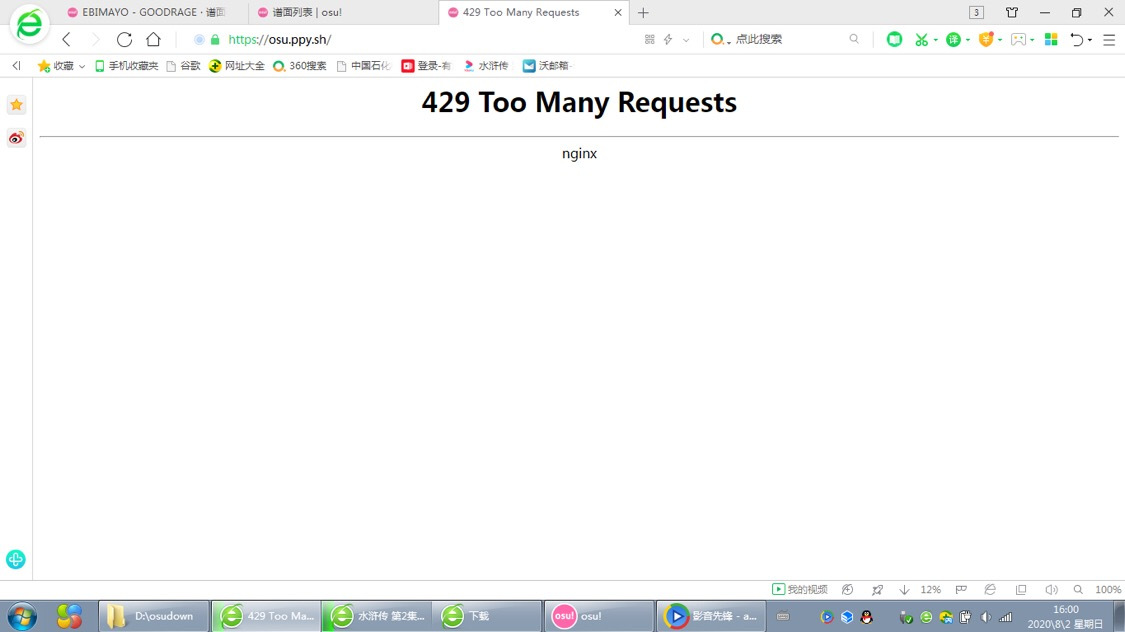Click the undo closed tab arrow

(1076, 39)
